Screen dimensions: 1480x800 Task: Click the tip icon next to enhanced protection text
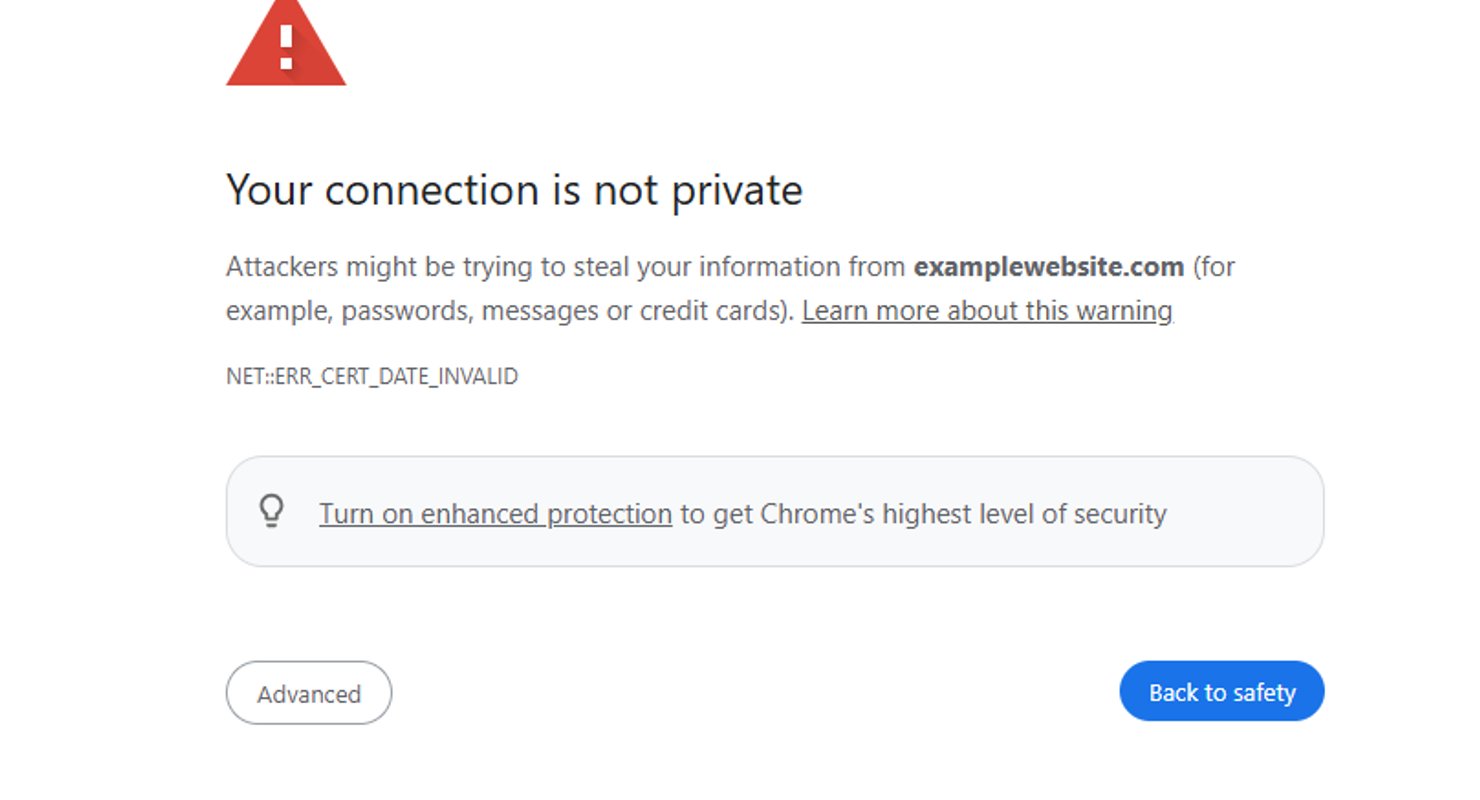click(x=272, y=513)
